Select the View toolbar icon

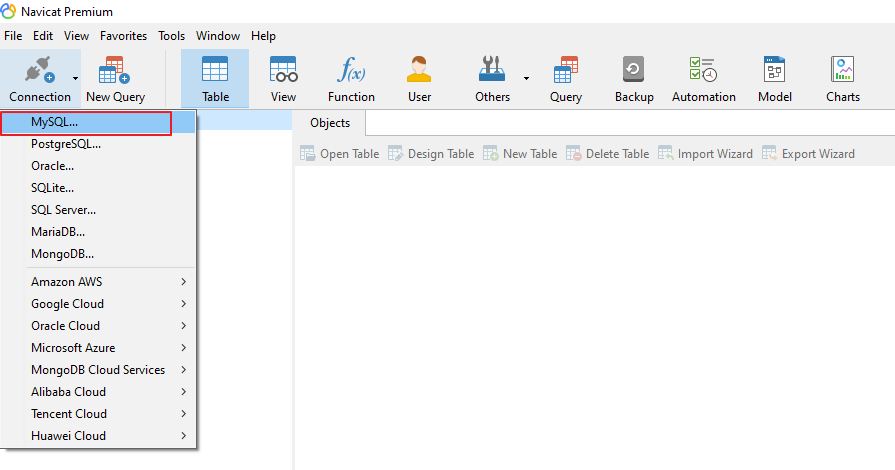[x=283, y=70]
